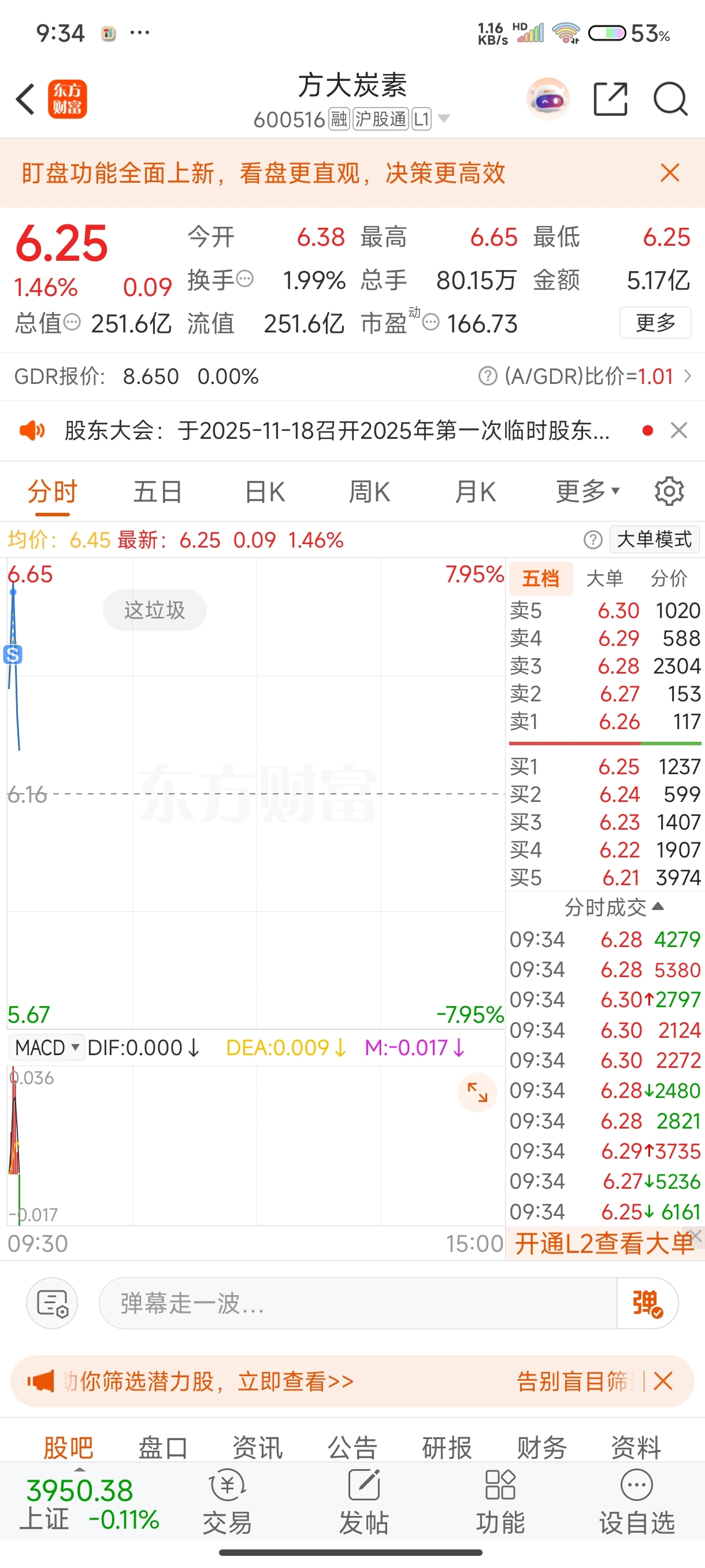Open danmaku settings list icon
Viewport: 705px width, 1568px height.
pos(53,1303)
